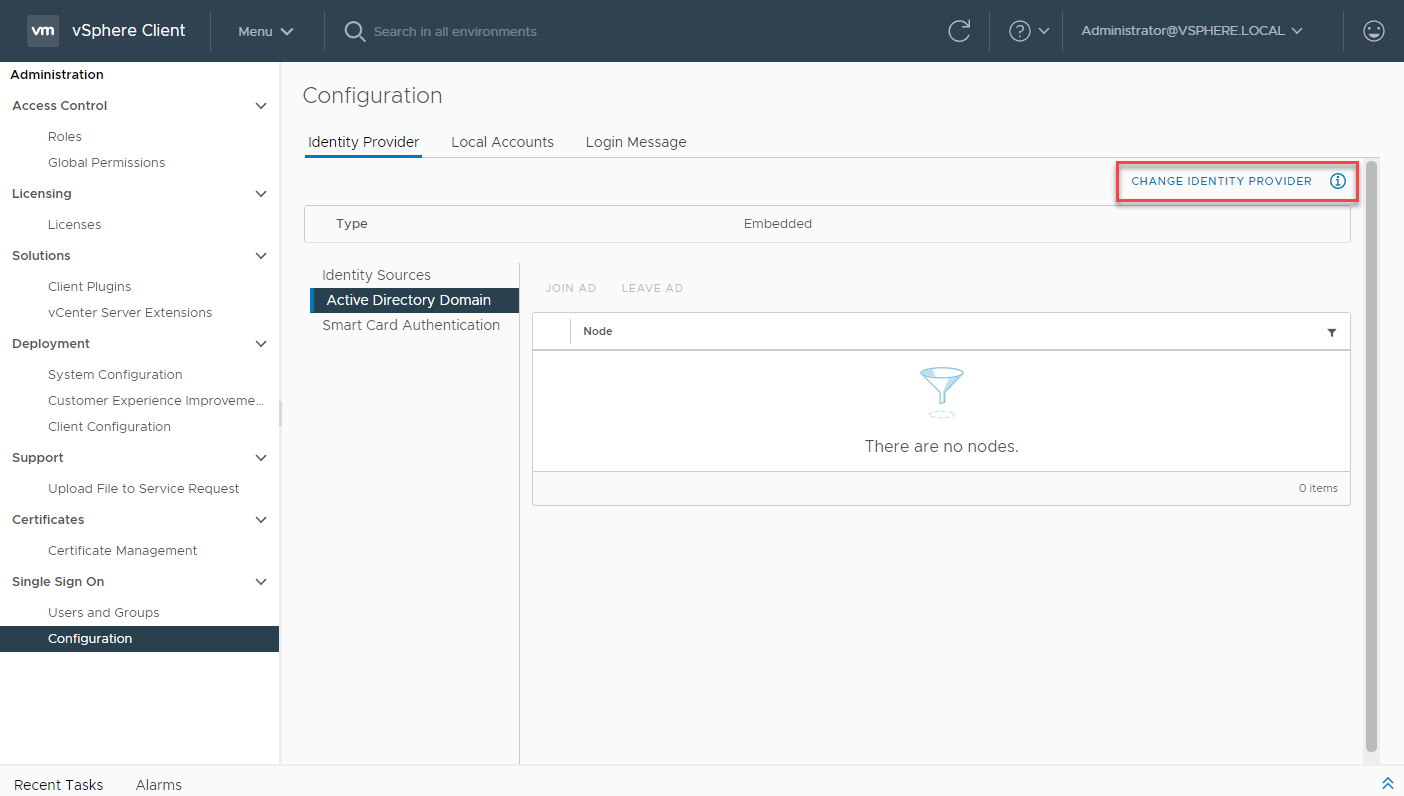Open Upload File to Service Request
Viewport: 1404px width, 796px height.
point(143,489)
